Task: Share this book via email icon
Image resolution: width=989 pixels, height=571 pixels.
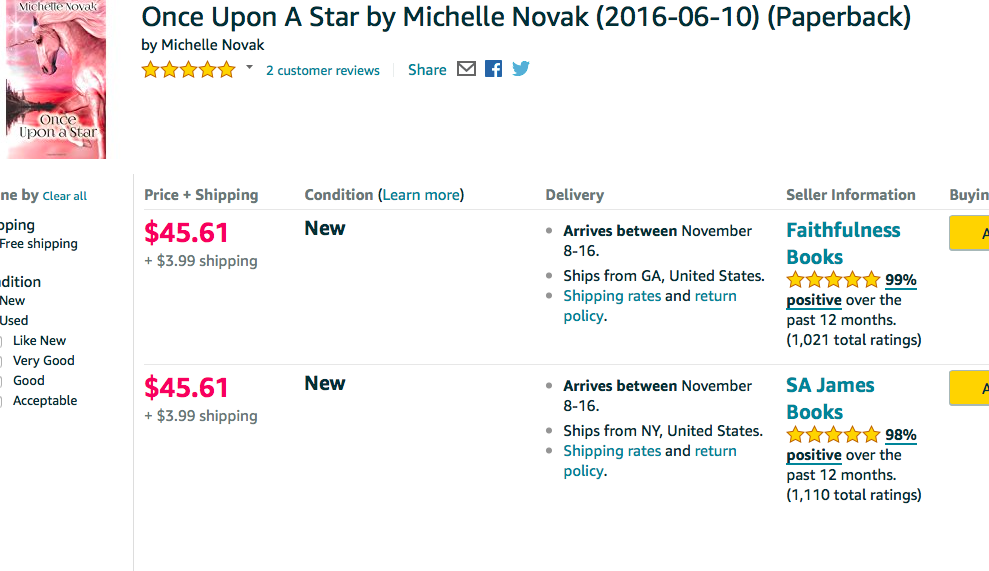Action: click(466, 69)
